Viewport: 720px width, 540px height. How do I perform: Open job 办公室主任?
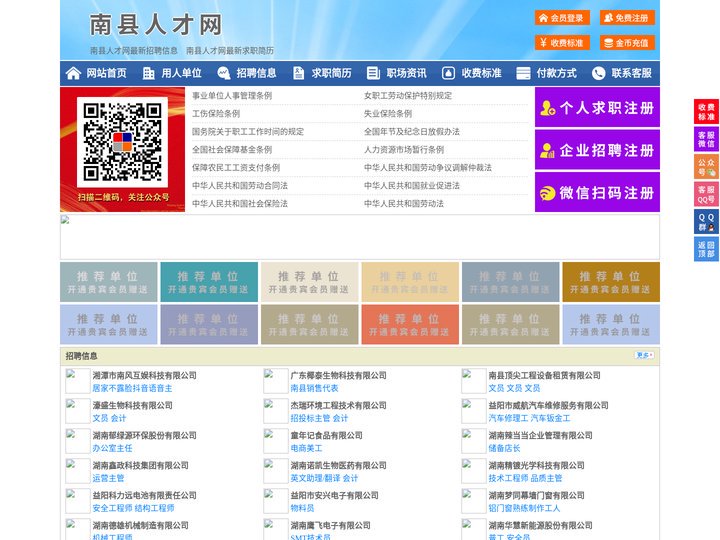[112, 448]
